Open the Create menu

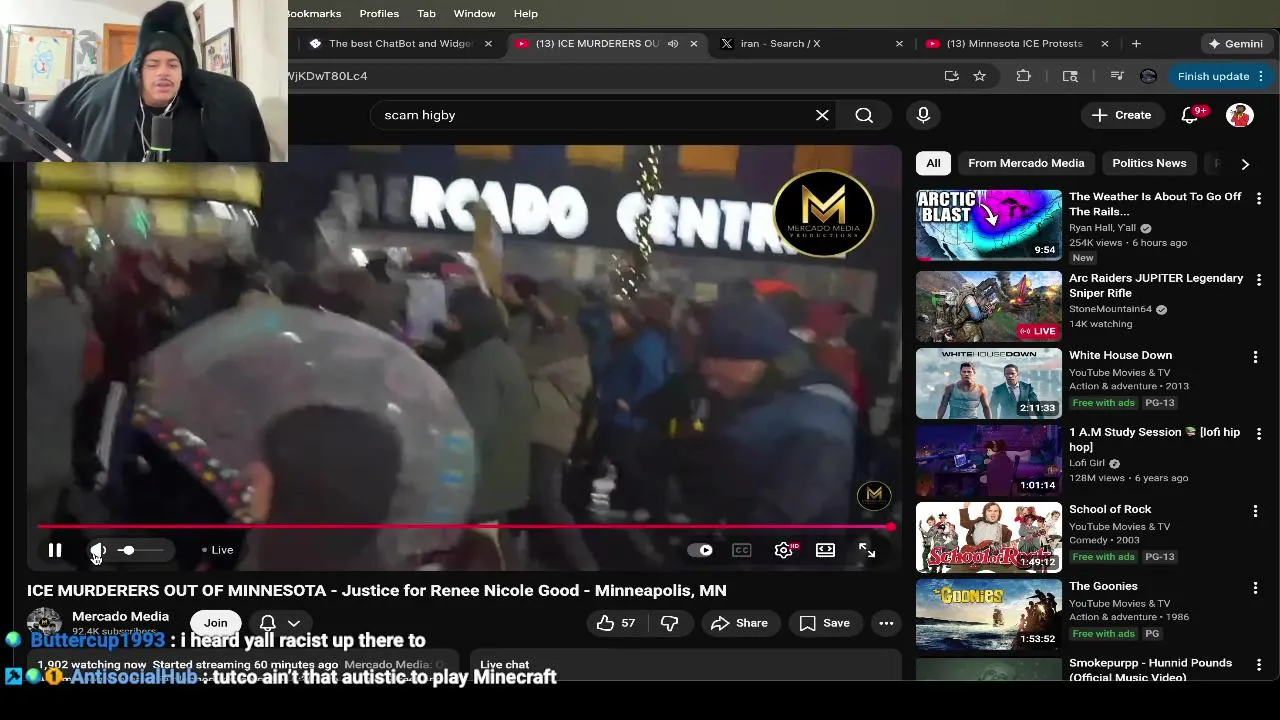1122,115
